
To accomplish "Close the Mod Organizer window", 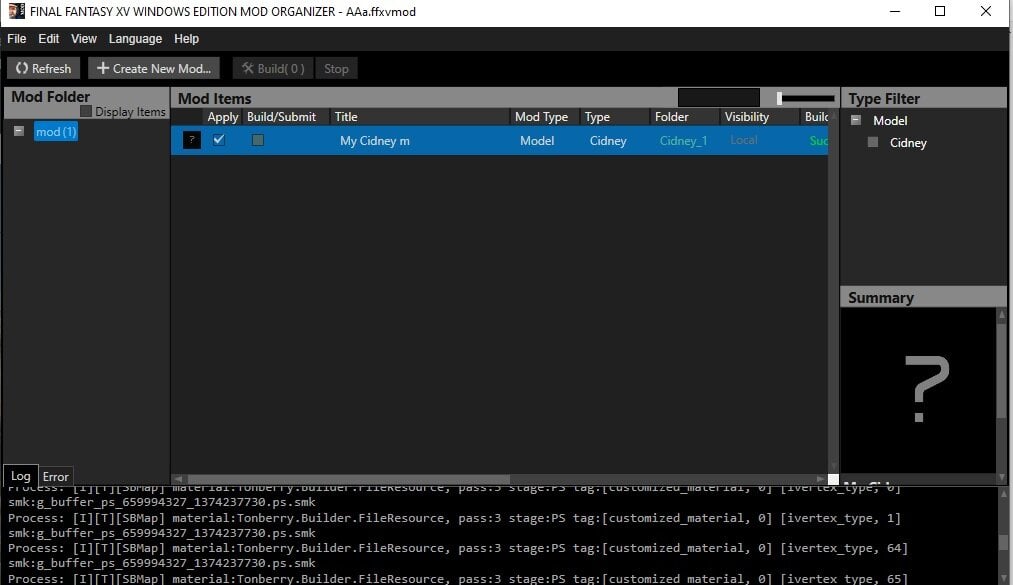I will (x=986, y=11).
